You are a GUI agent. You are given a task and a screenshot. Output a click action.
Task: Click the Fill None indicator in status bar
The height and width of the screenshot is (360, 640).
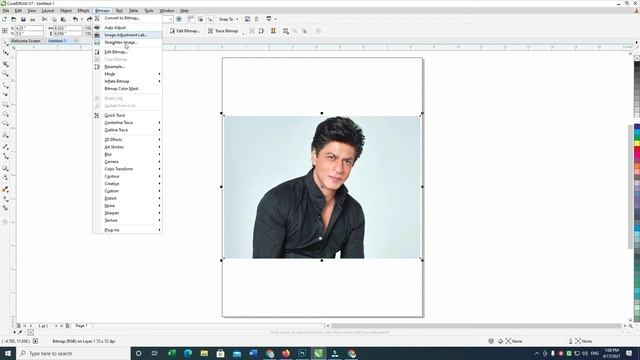[x=509, y=341]
